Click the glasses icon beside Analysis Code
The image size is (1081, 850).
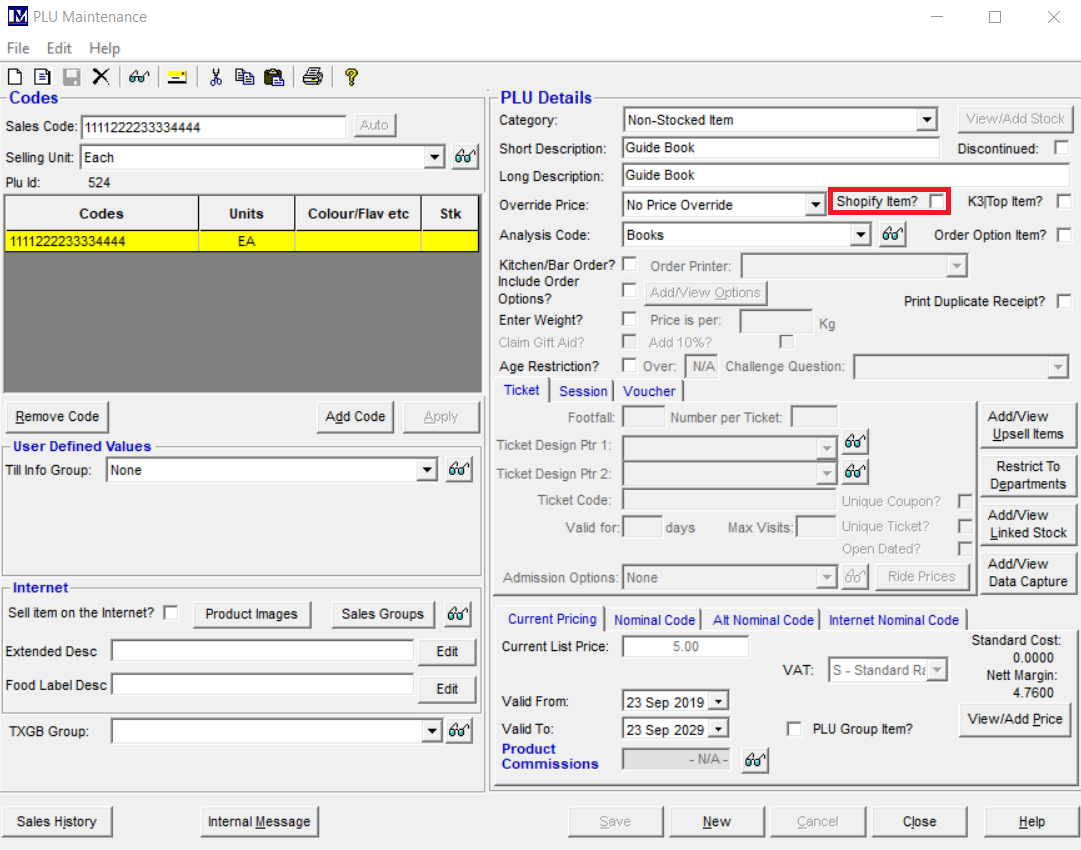click(x=893, y=235)
